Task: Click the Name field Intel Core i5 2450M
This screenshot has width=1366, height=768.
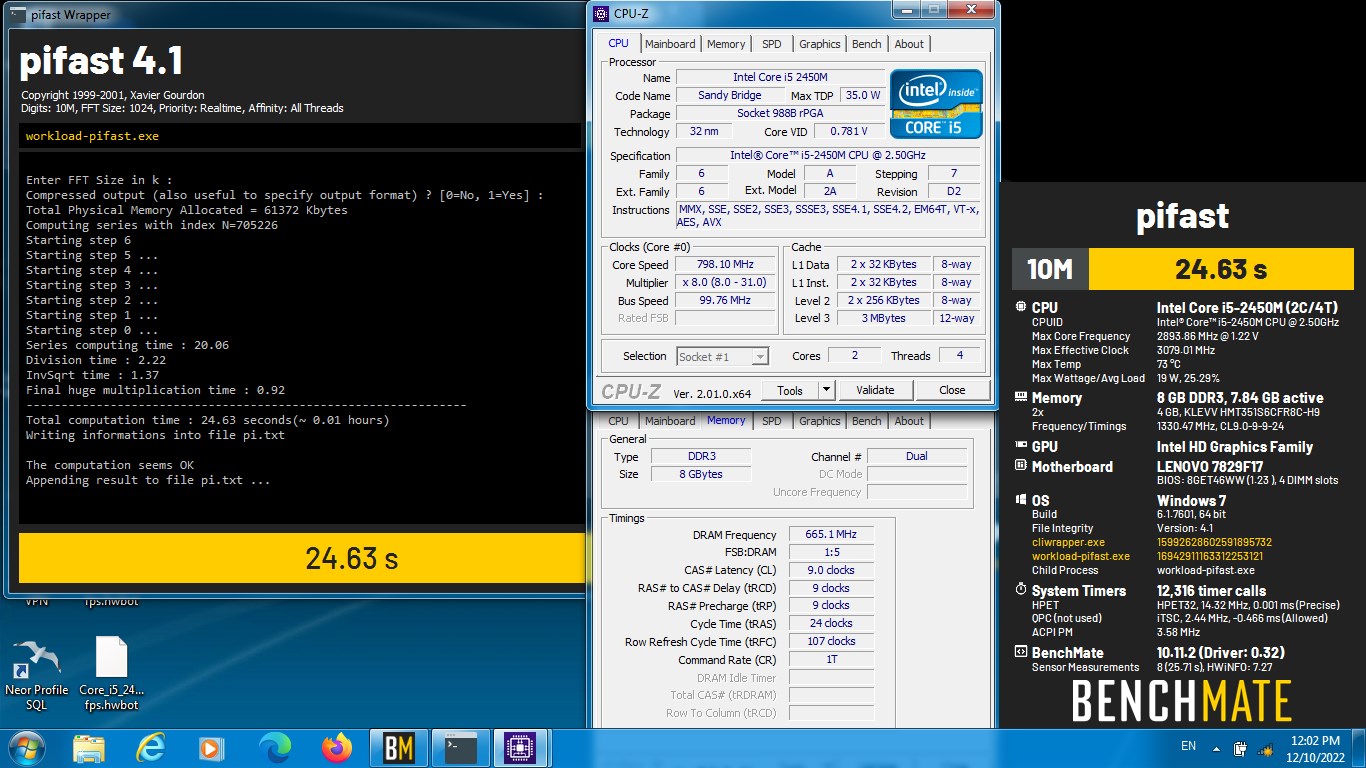Action: pos(780,77)
